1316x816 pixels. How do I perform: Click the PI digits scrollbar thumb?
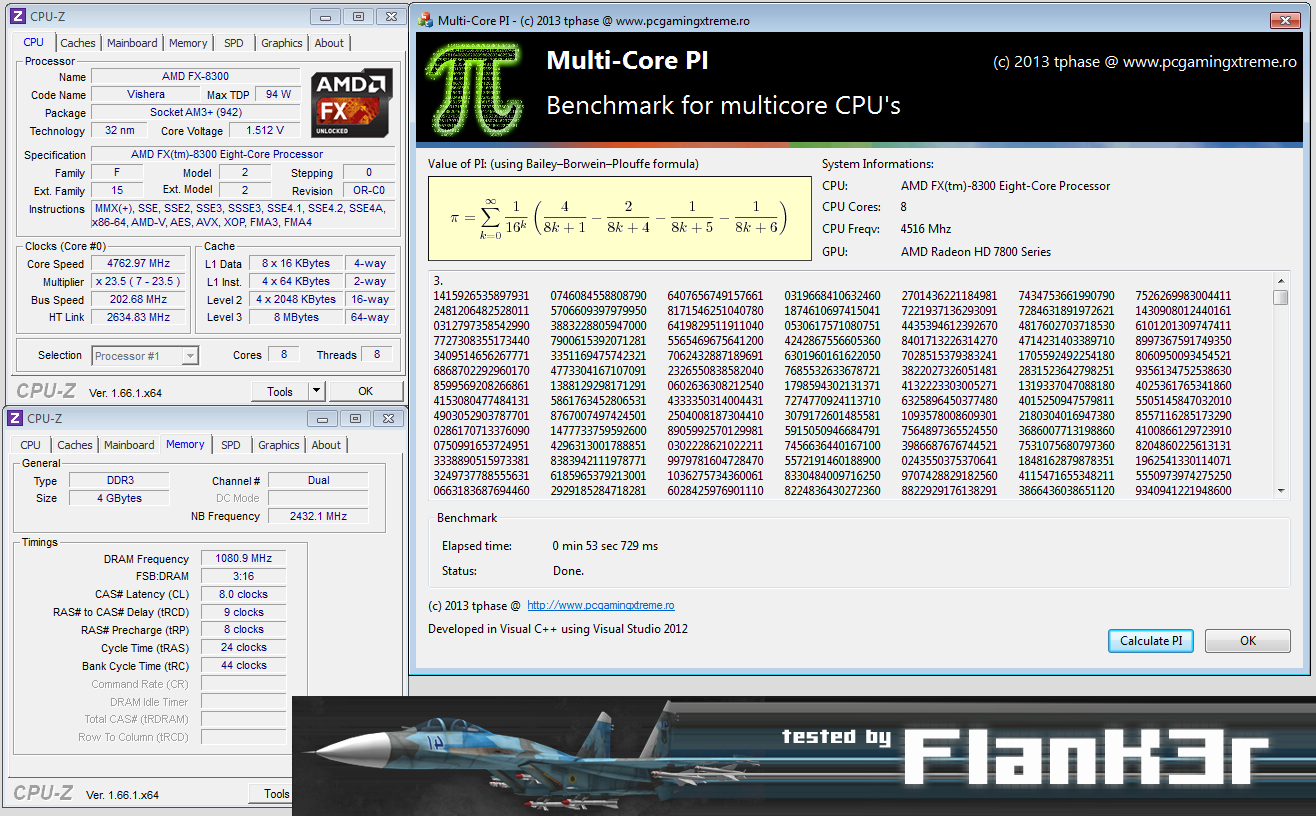click(1281, 297)
